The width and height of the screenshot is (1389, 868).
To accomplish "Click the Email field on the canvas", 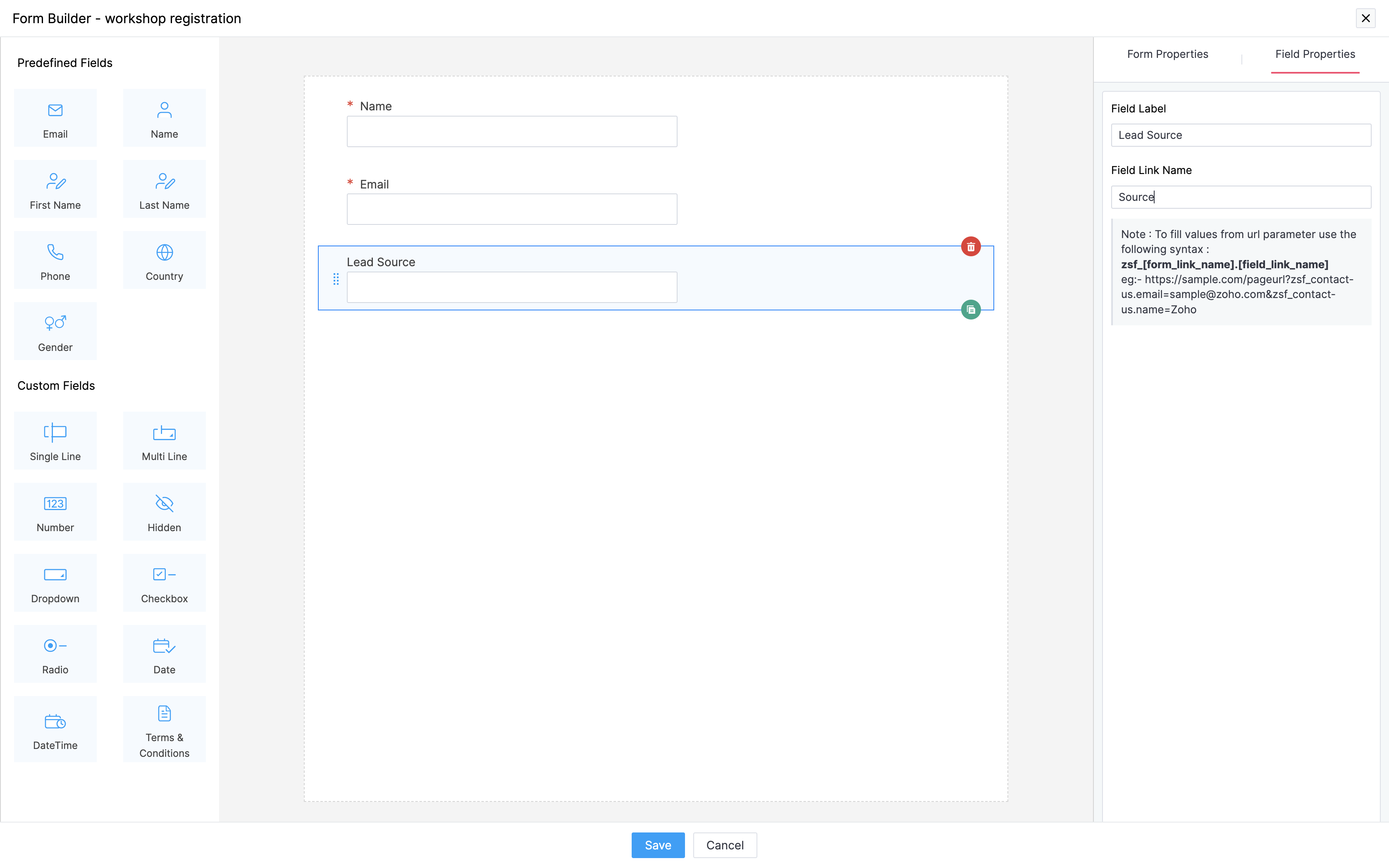I will (511, 209).
